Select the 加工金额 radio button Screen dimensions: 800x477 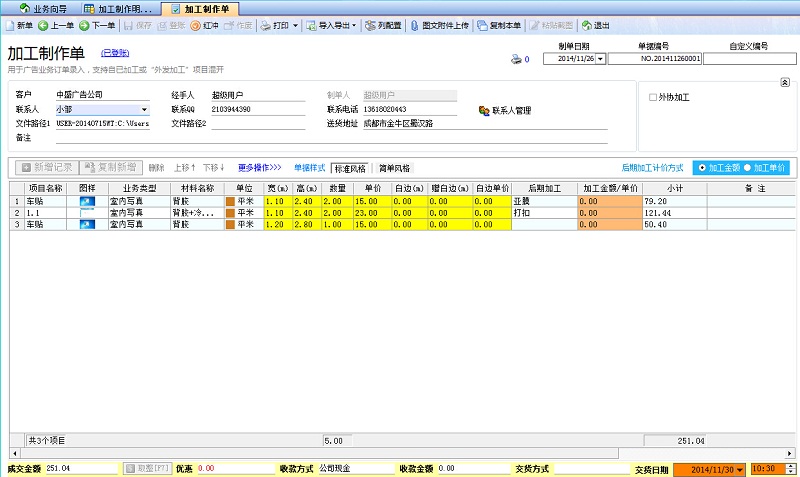[704, 168]
